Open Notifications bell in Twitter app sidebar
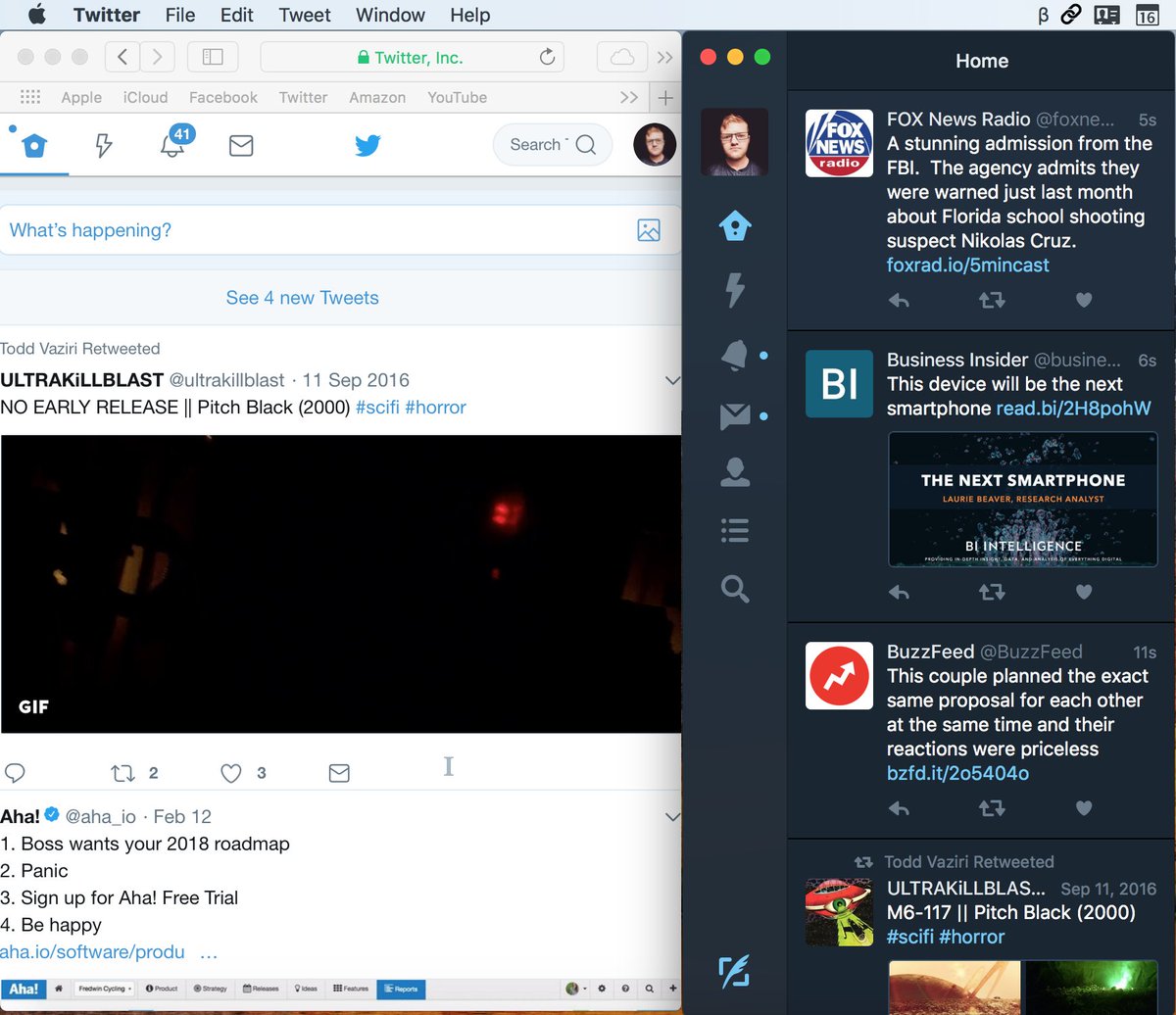The height and width of the screenshot is (1015, 1176). (x=735, y=355)
